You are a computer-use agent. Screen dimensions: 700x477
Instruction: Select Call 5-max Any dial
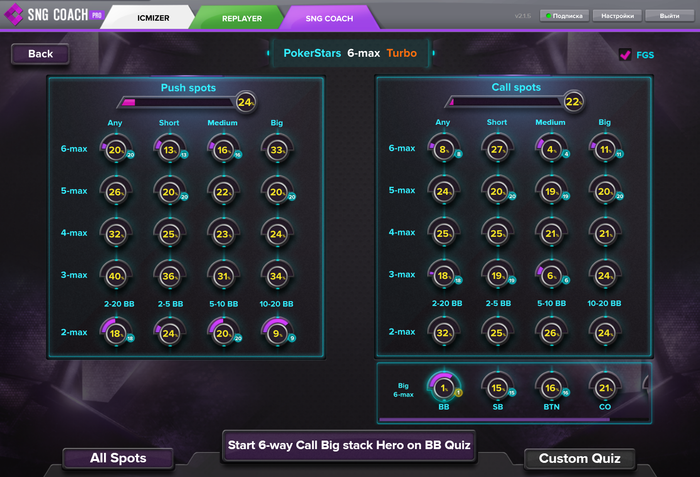[444, 192]
